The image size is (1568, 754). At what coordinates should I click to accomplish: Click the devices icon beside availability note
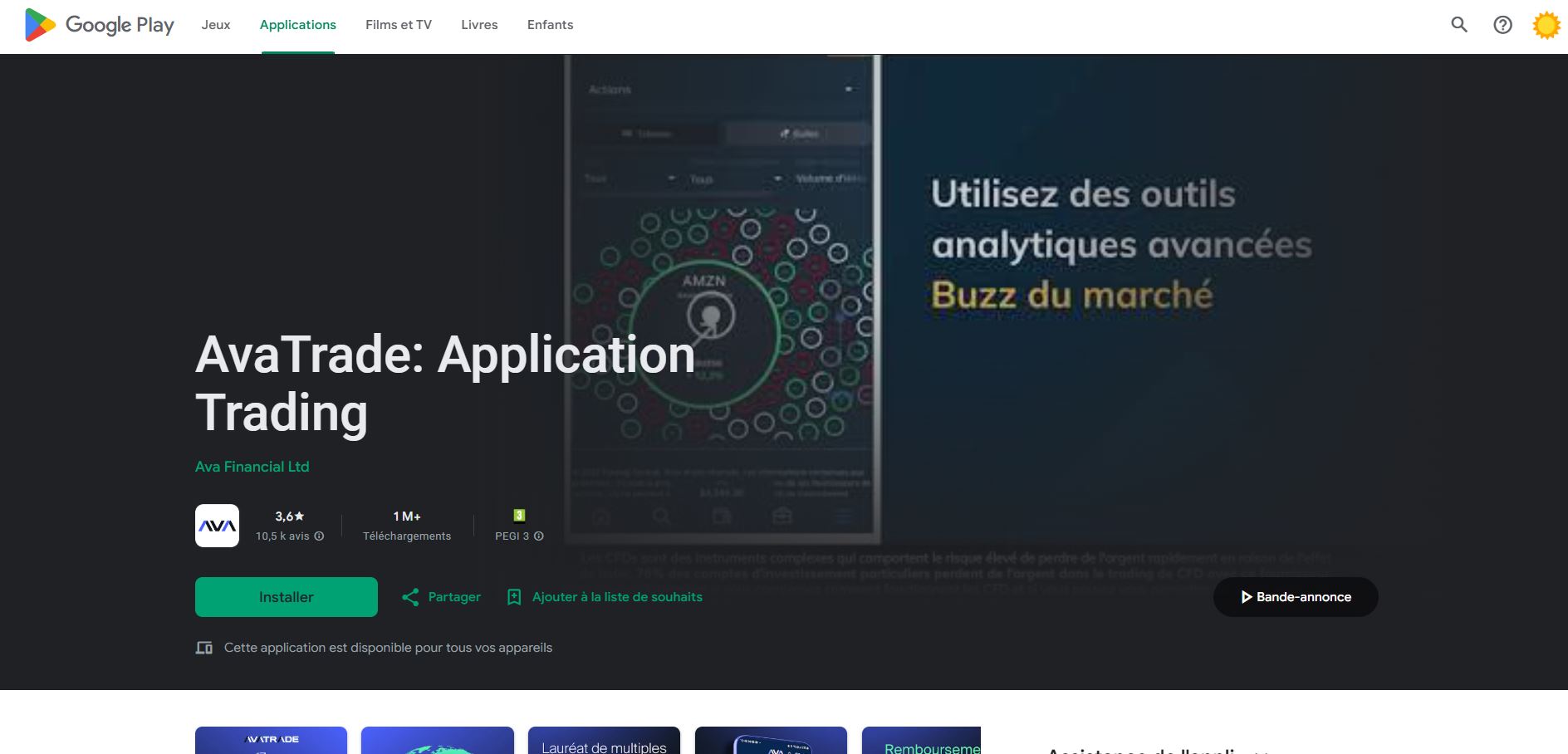click(204, 648)
